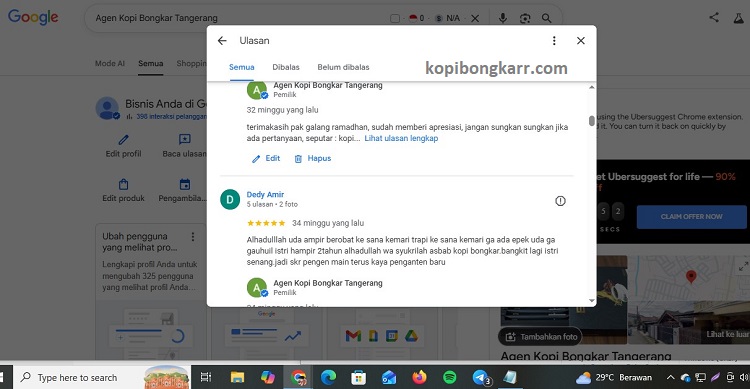This screenshot has height=389, width=750.
Task: Click the scroll up arrow in reviews list
Action: tap(592, 87)
